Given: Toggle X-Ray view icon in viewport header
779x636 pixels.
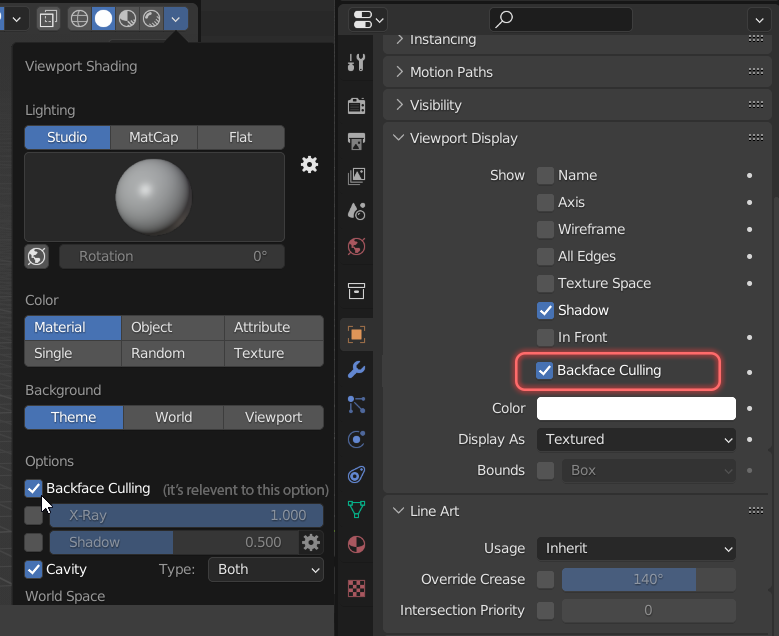Looking at the screenshot, I should click(48, 19).
